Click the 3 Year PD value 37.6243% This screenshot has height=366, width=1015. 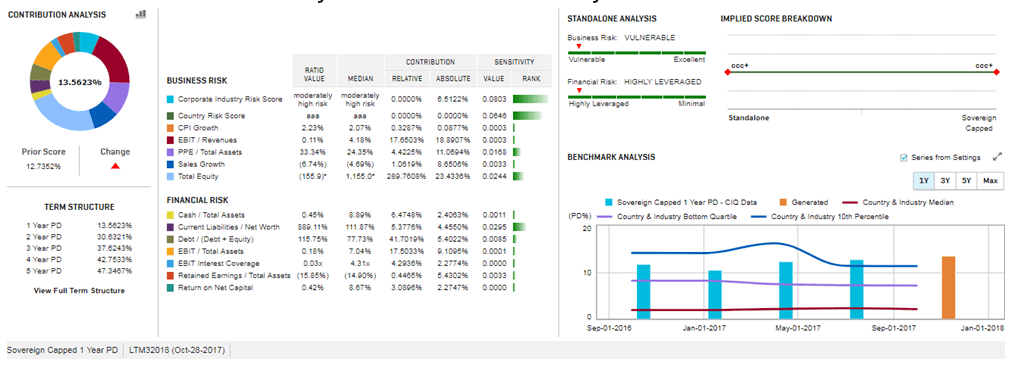pyautogui.click(x=114, y=248)
